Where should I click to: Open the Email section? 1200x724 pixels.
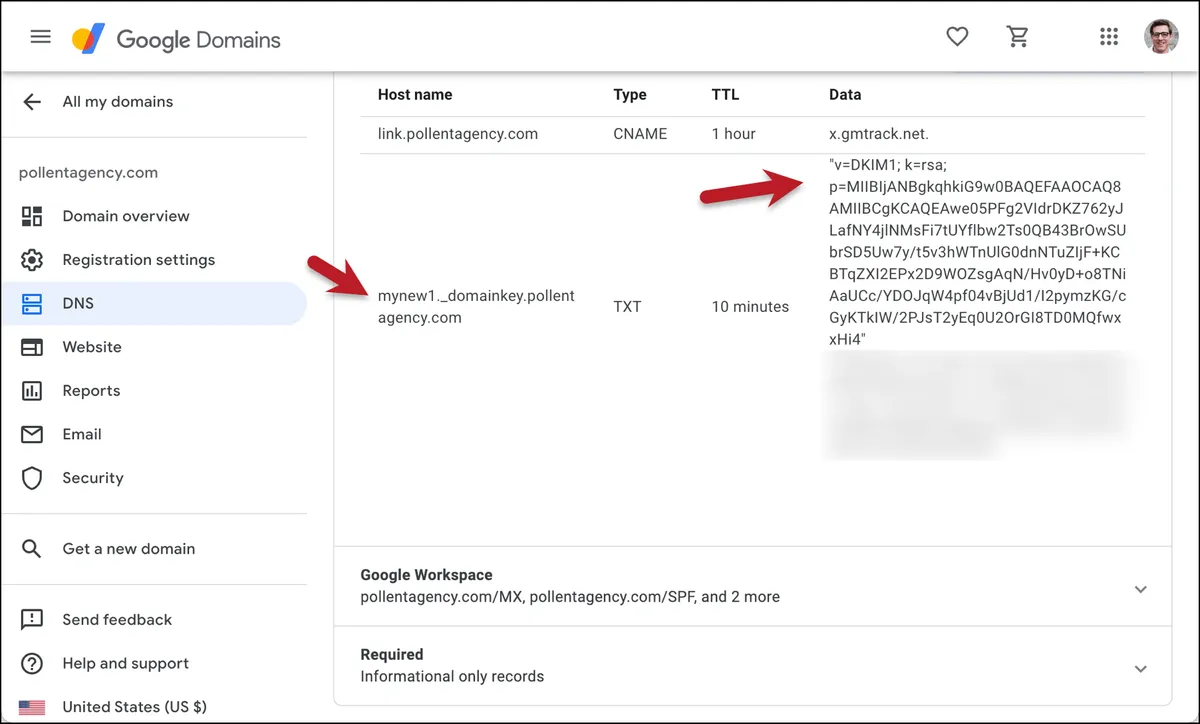82,434
